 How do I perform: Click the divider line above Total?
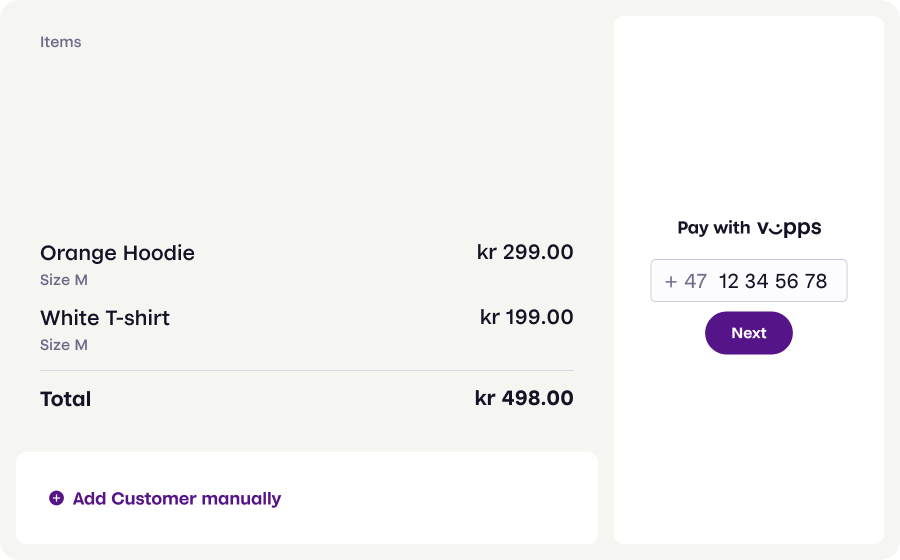(x=307, y=371)
